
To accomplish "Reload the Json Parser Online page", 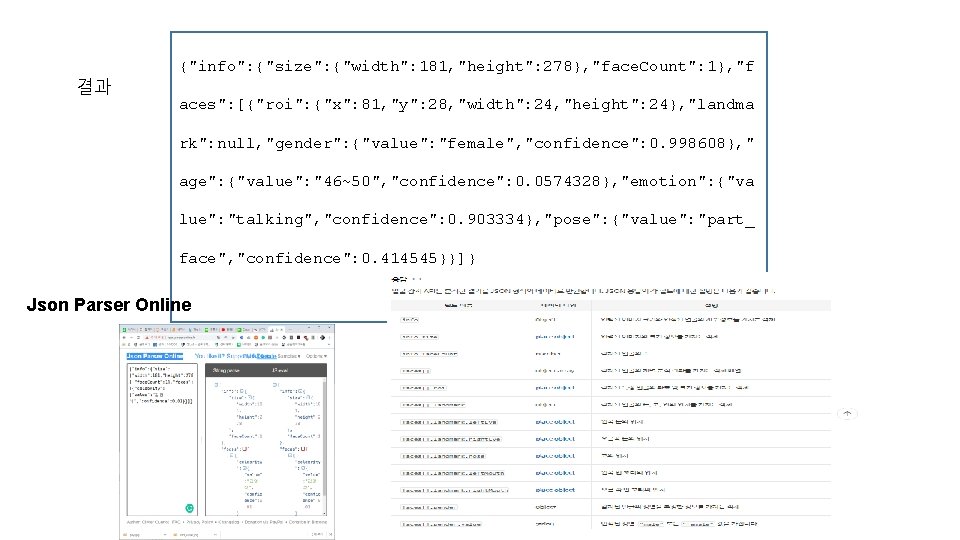I will tap(138, 337).
